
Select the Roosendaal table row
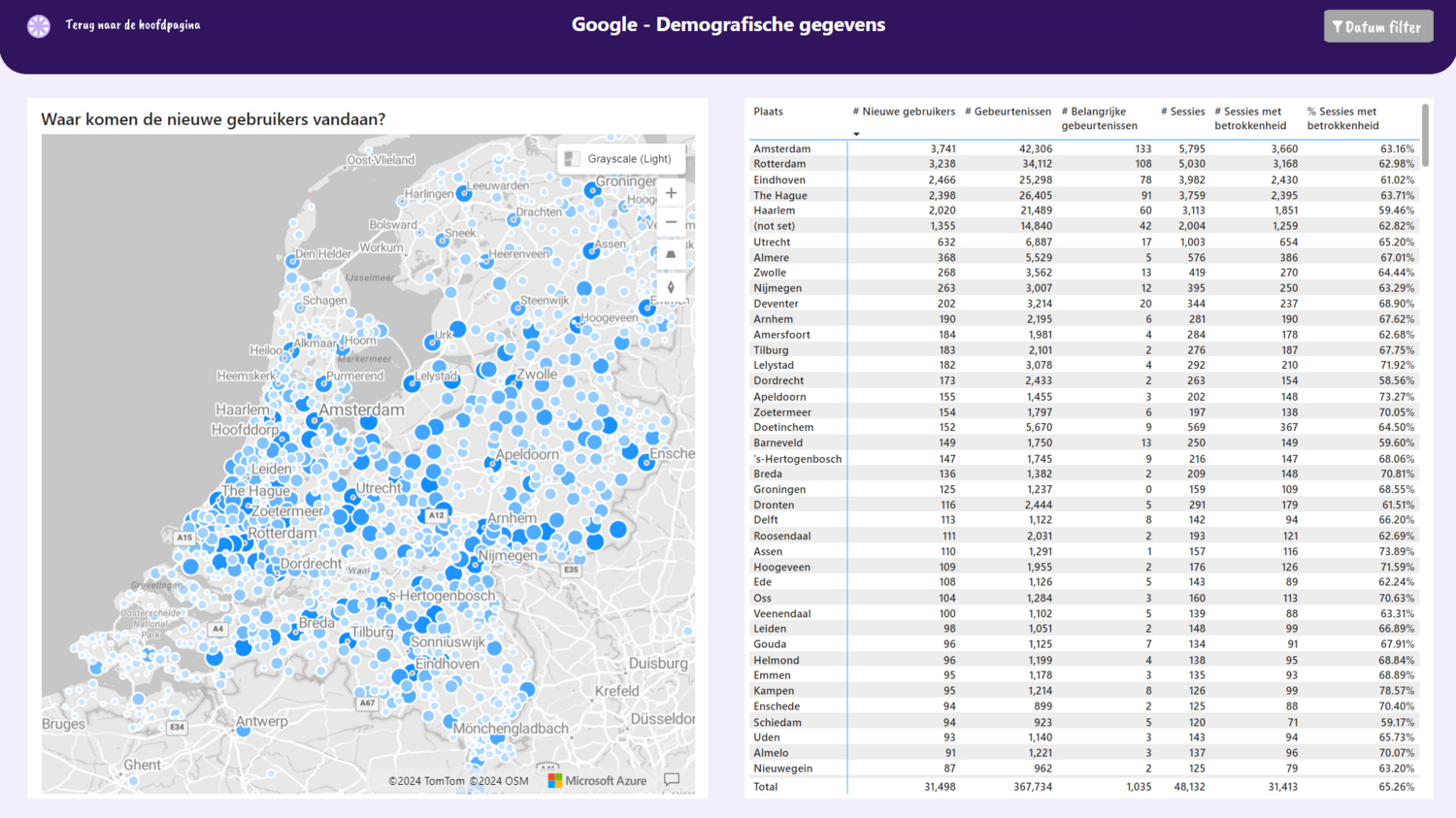[1084, 536]
